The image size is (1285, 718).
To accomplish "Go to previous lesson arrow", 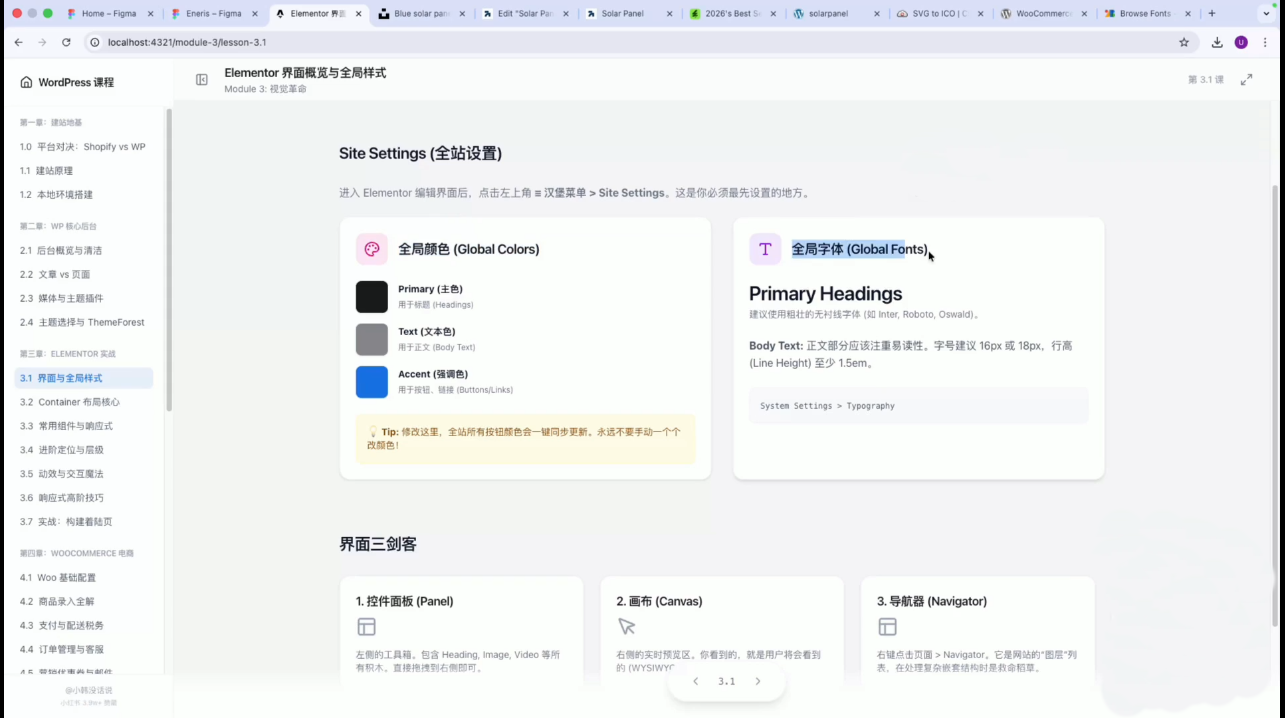I will 696,681.
